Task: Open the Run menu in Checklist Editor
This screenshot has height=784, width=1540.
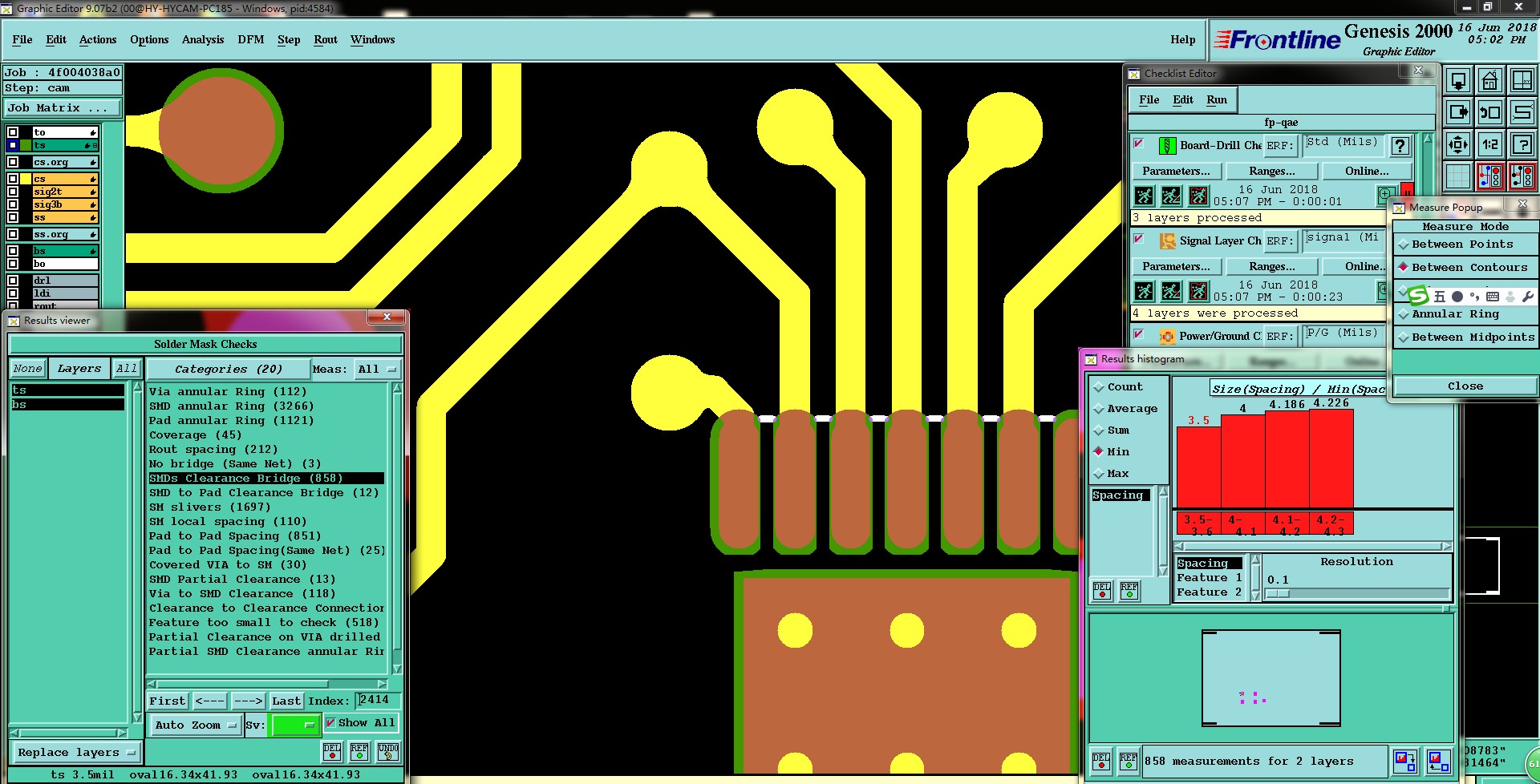Action: [x=1217, y=99]
